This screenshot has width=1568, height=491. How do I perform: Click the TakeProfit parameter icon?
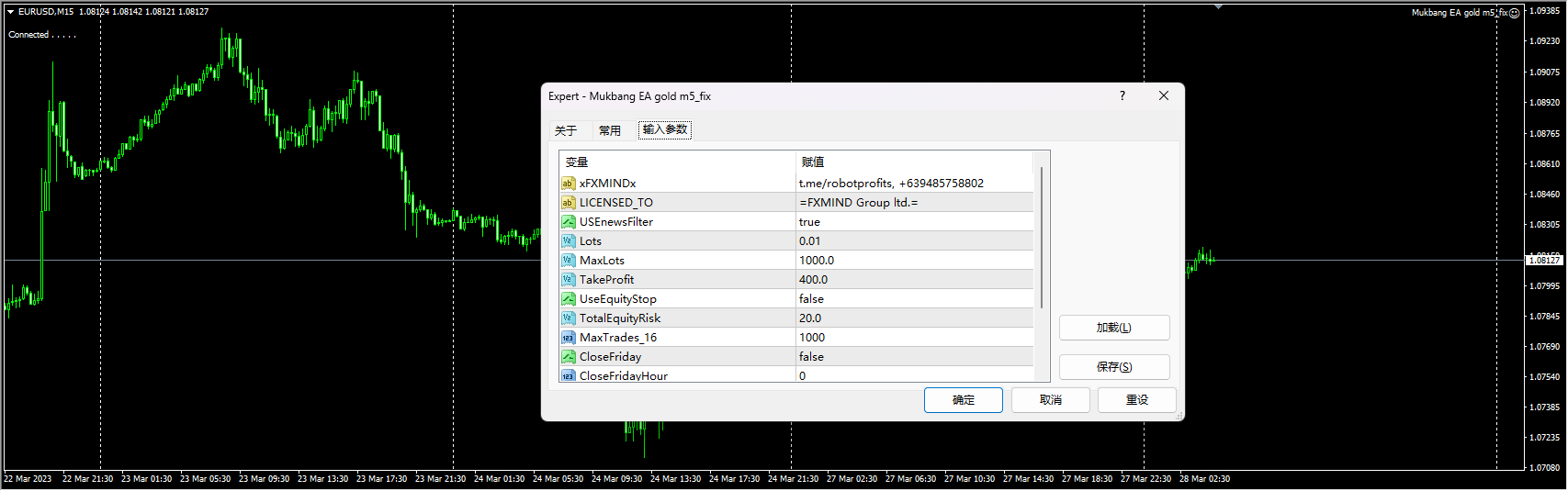point(568,280)
